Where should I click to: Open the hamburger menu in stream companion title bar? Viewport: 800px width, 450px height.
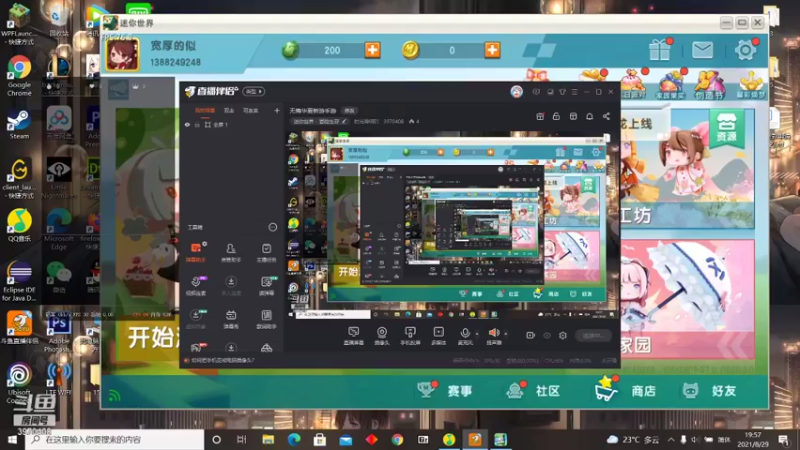pos(574,92)
